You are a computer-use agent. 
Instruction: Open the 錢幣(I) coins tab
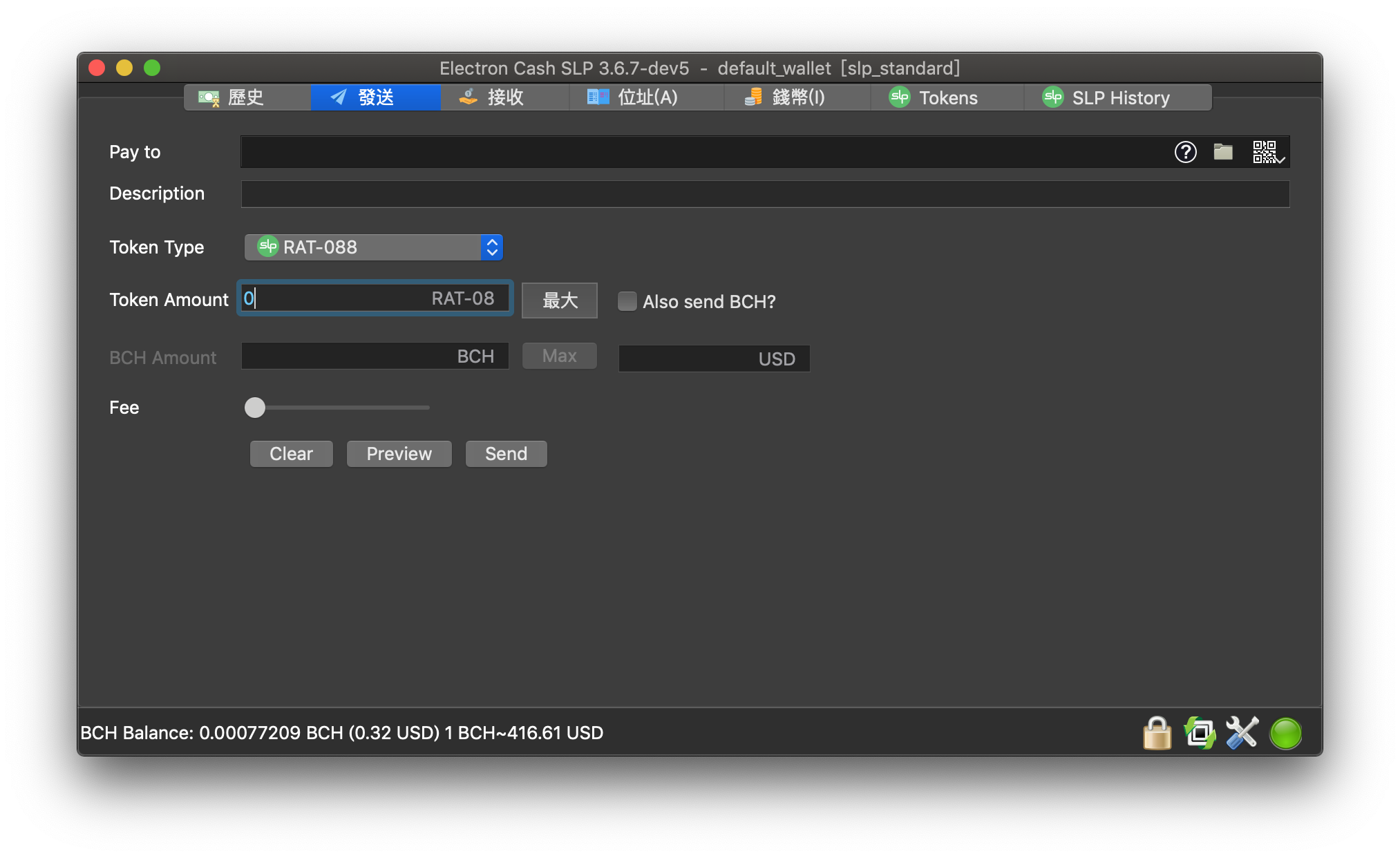pyautogui.click(x=797, y=97)
